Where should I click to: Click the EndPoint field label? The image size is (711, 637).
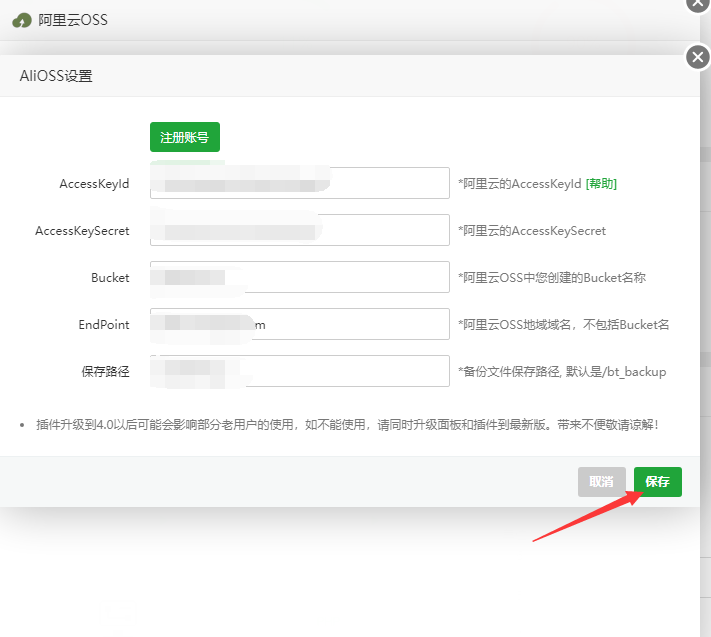(104, 325)
